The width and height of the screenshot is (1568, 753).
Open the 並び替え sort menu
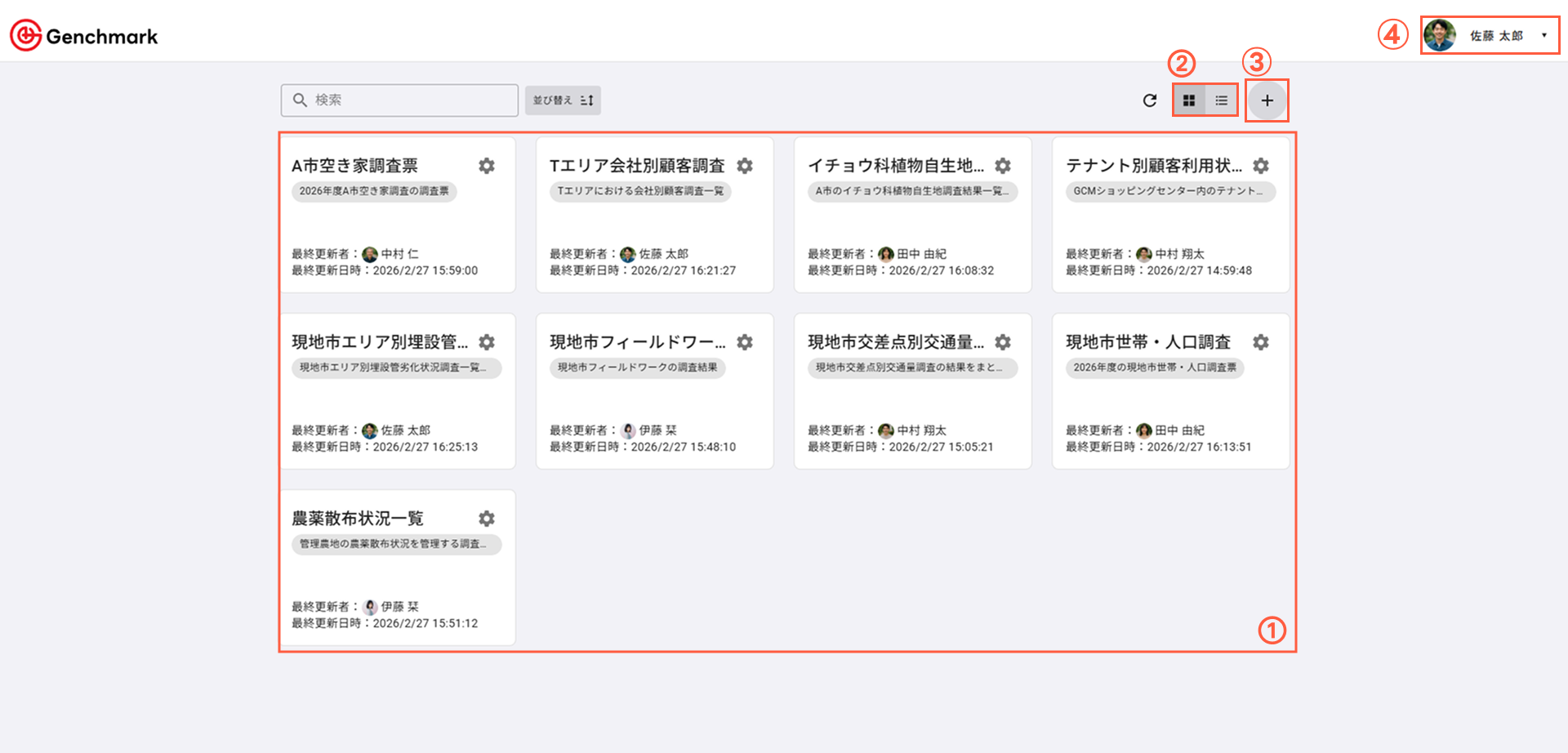[563, 100]
